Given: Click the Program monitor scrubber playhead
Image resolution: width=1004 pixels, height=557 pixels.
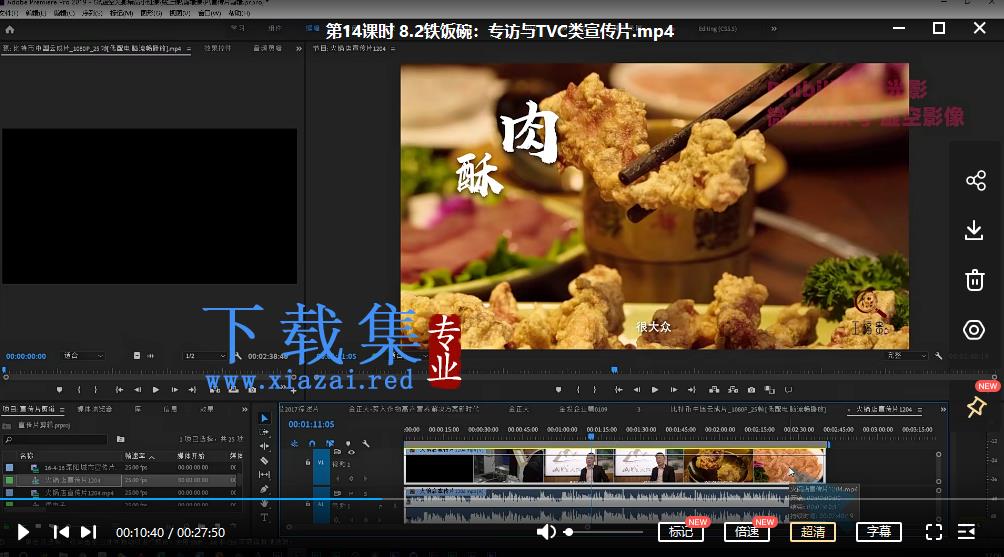Looking at the screenshot, I should click(x=614, y=370).
